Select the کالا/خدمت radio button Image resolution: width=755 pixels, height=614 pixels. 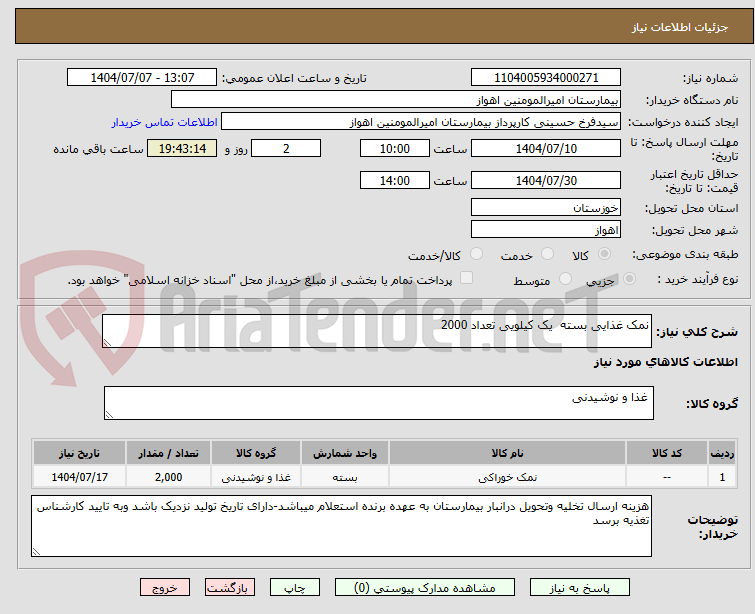pos(476,254)
